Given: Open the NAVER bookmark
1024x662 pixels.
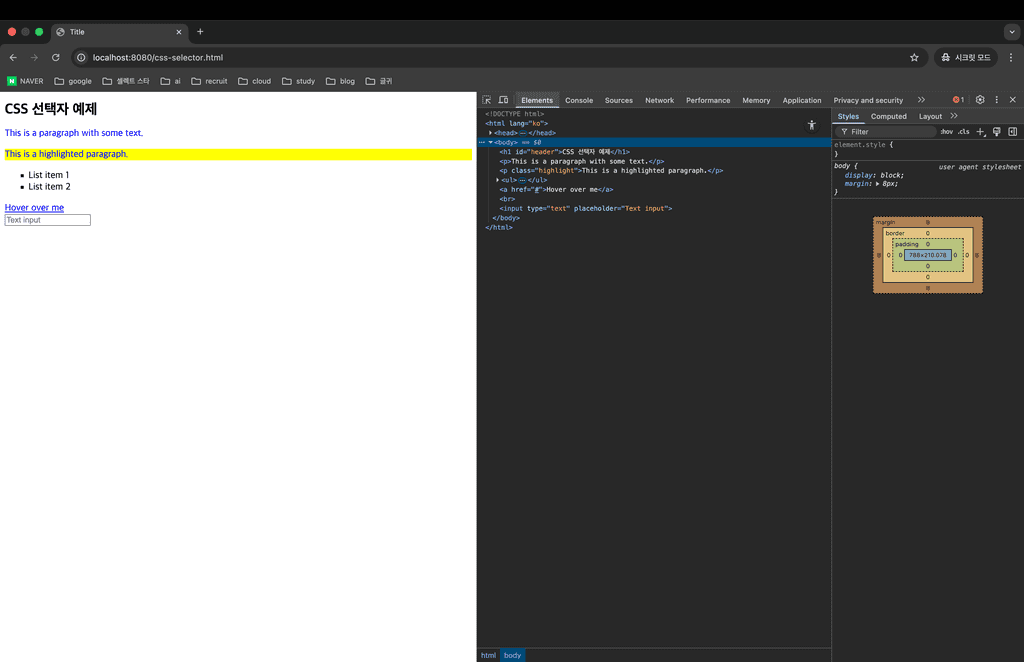Looking at the screenshot, I should click(25, 81).
